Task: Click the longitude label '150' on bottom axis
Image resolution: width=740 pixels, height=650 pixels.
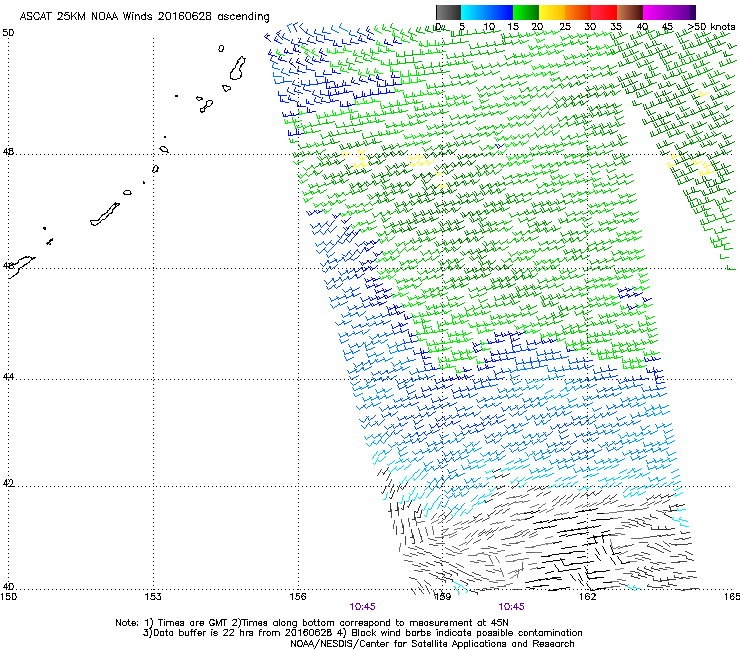Action: tap(9, 597)
